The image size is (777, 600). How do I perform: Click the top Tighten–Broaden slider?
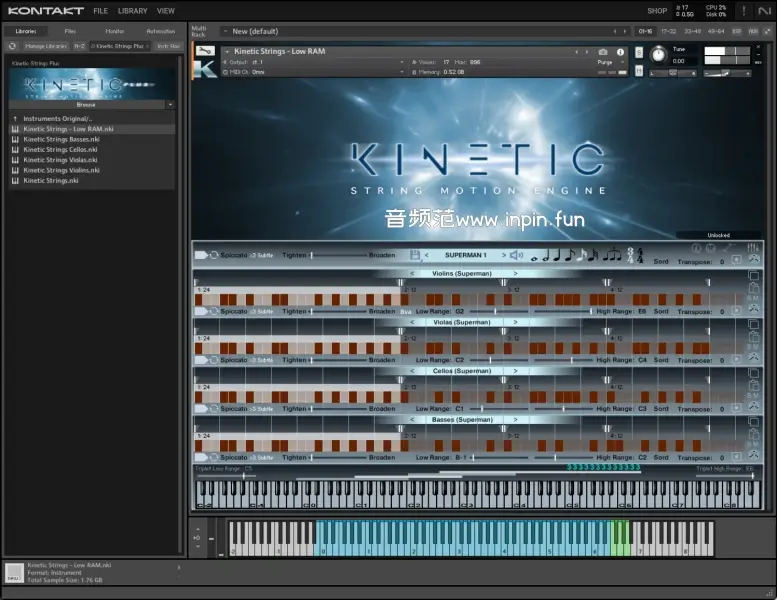click(x=339, y=256)
